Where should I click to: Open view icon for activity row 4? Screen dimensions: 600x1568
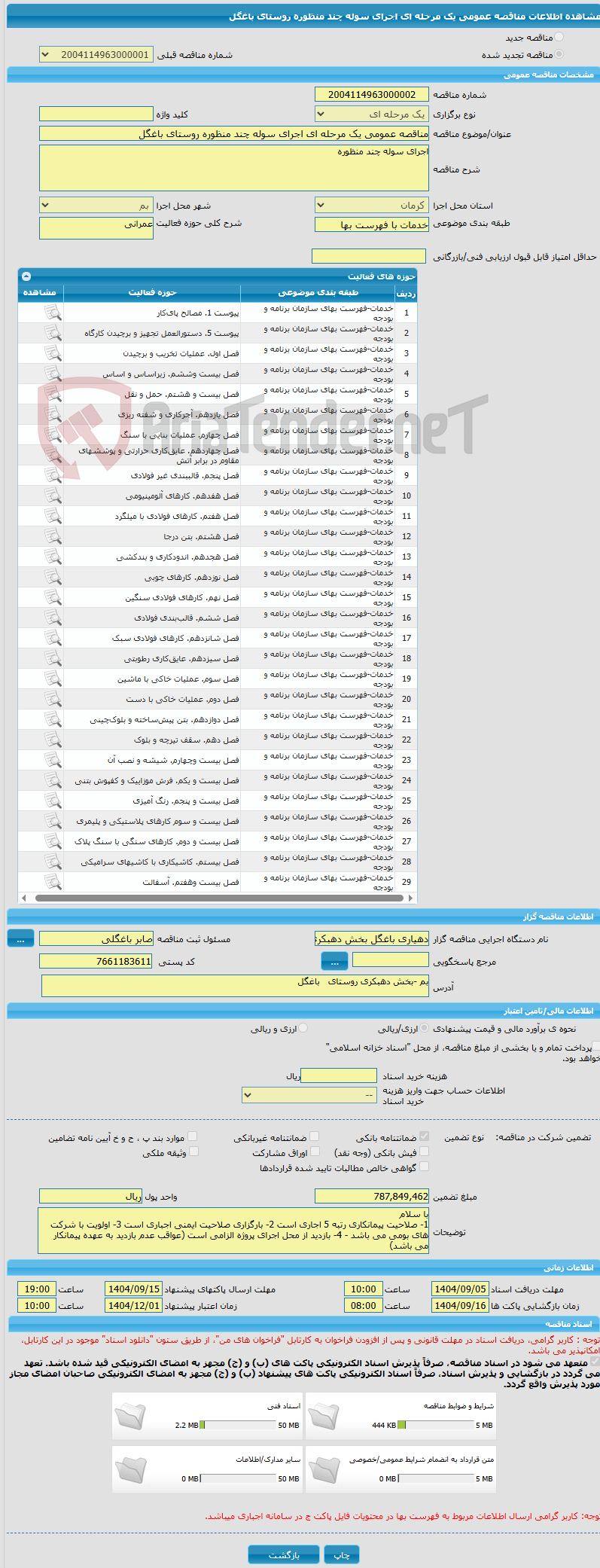click(x=53, y=374)
